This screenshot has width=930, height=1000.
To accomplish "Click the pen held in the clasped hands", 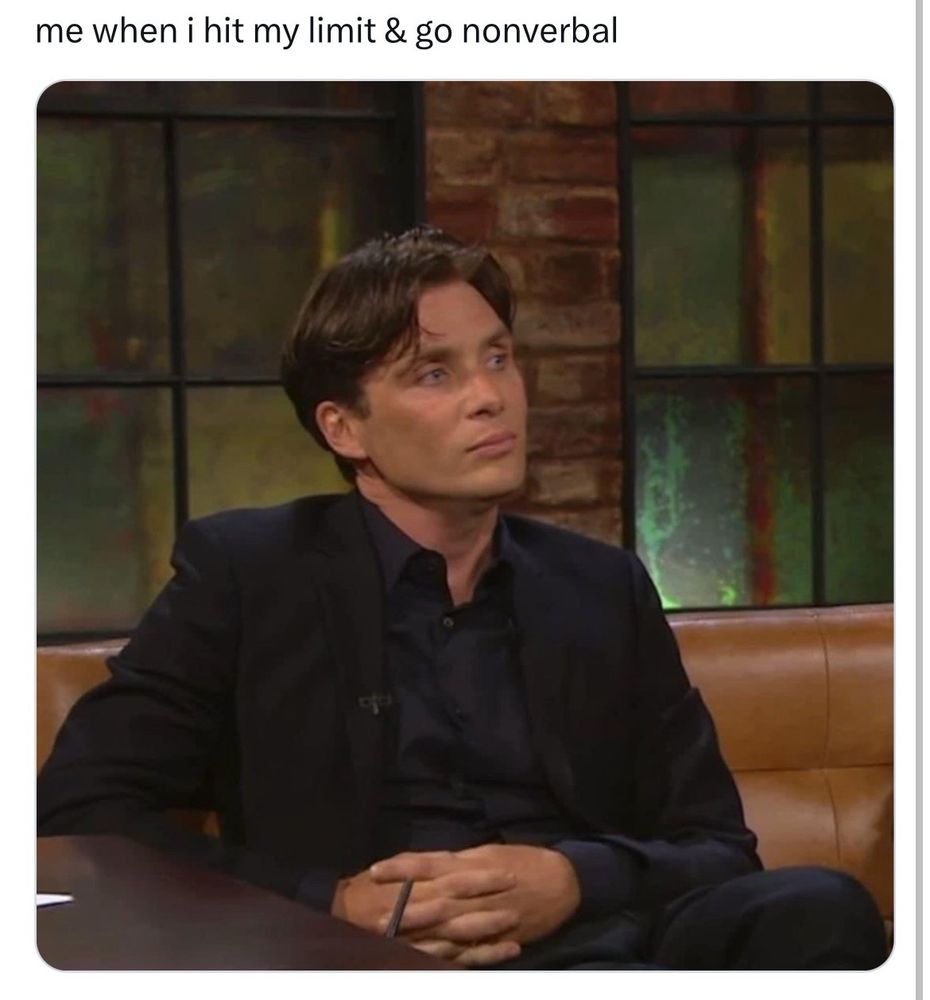I will click(399, 907).
